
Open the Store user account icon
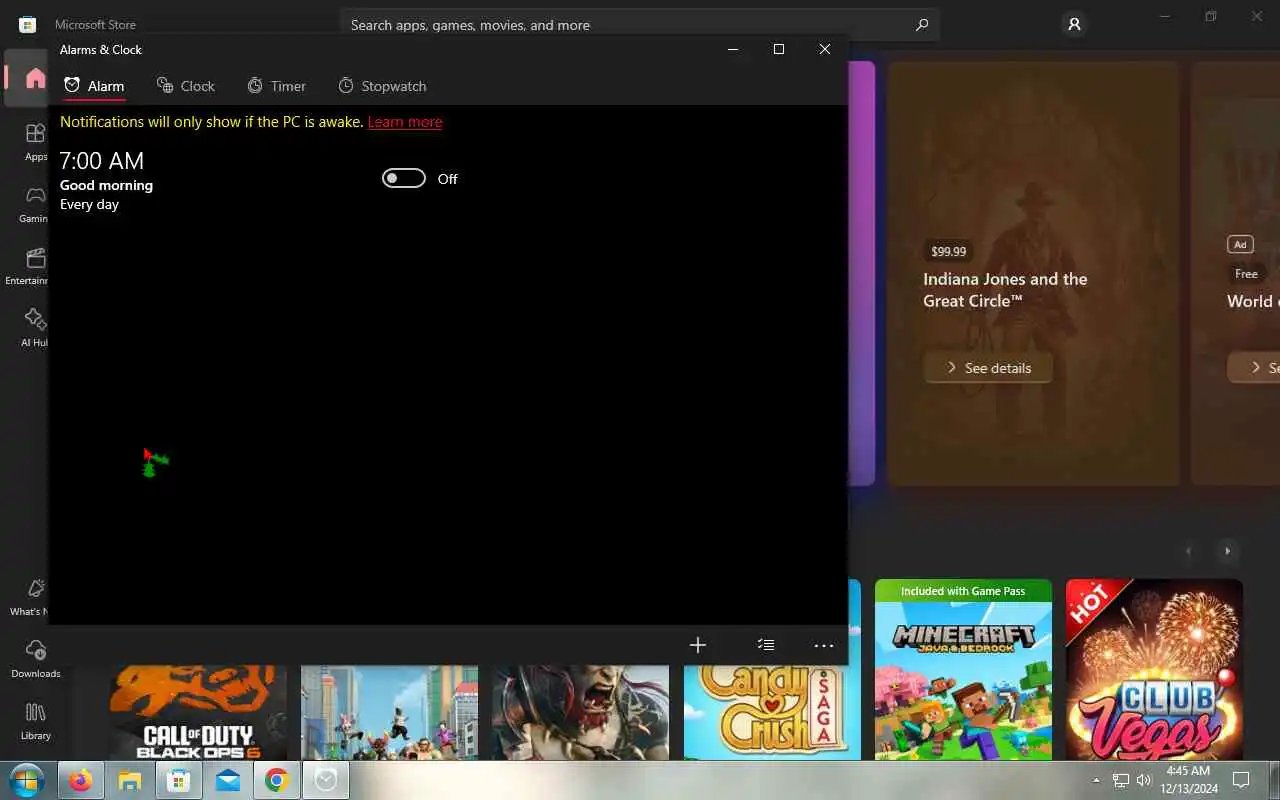click(1075, 24)
